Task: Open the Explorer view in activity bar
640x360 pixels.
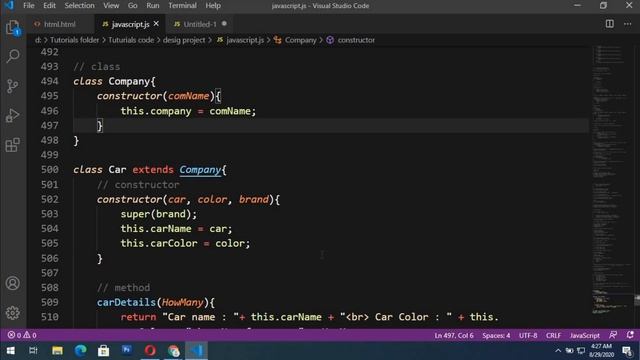Action: pos(13,27)
